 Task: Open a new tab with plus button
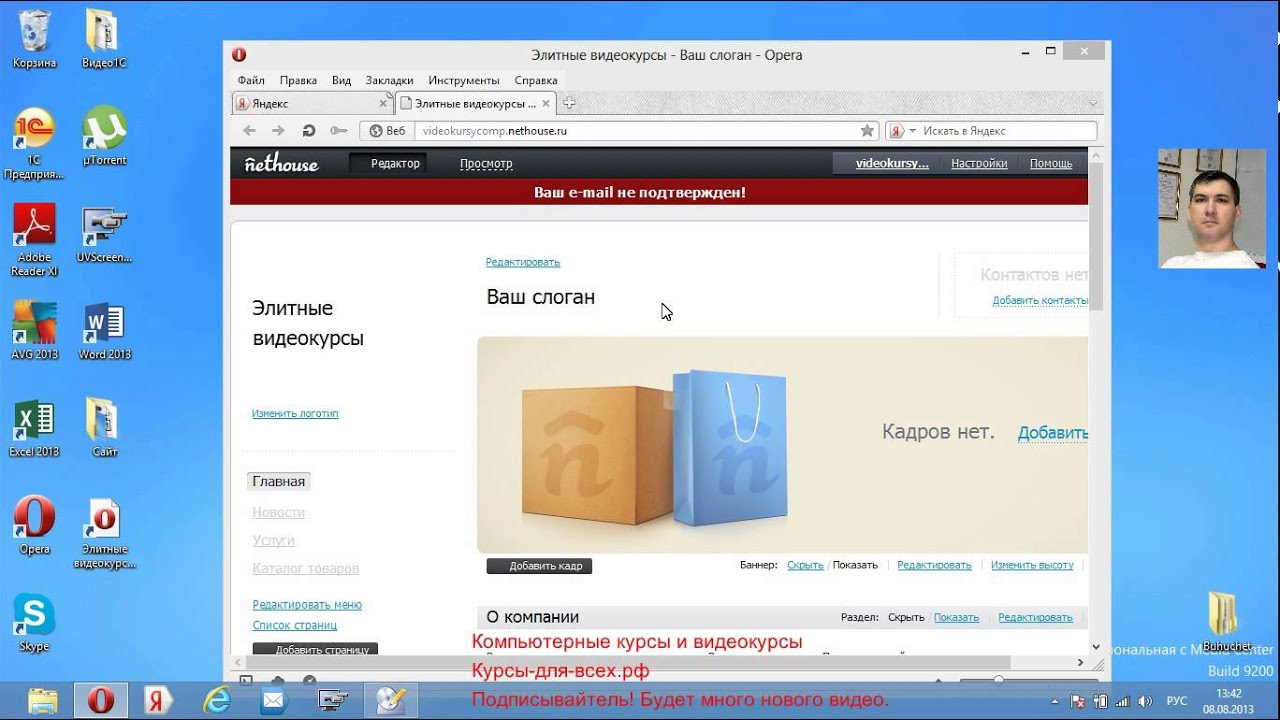point(569,103)
